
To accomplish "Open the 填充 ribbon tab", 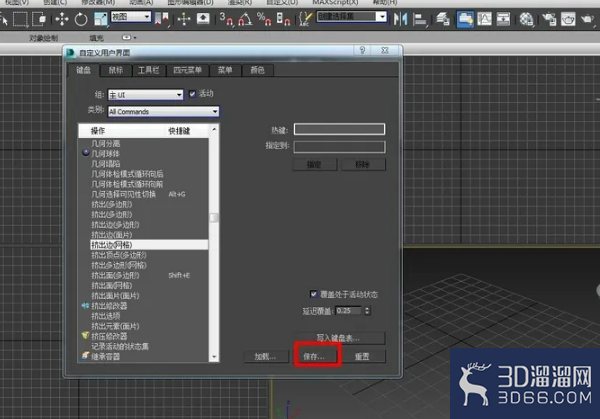I will (96, 38).
